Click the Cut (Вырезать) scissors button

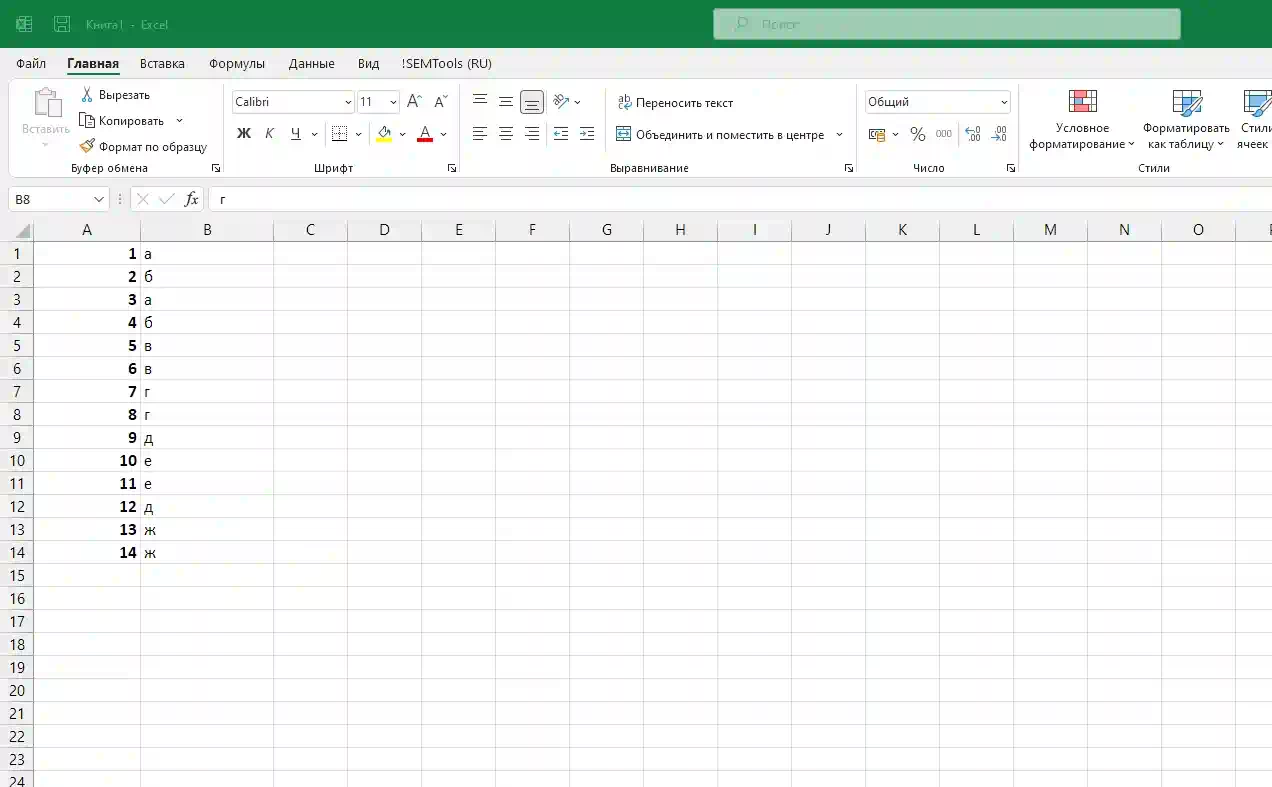(114, 95)
